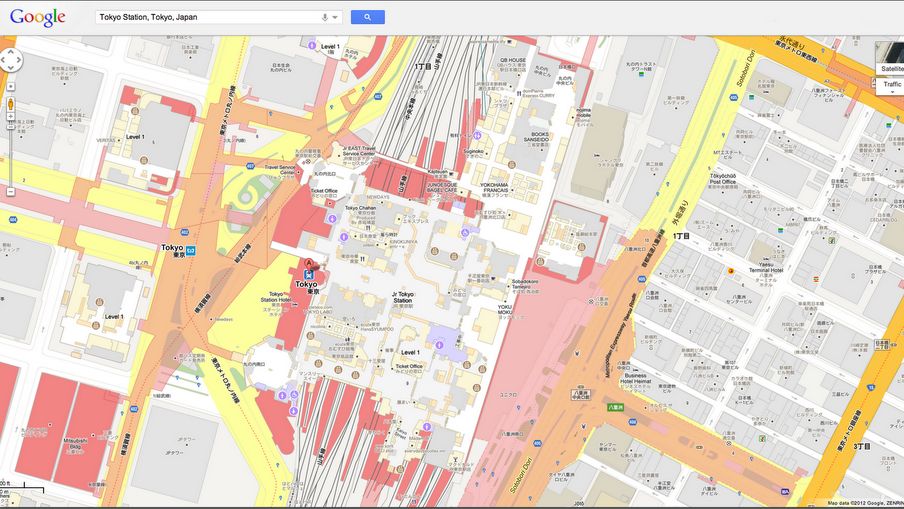Click the blue search magnifier button

coord(367,17)
